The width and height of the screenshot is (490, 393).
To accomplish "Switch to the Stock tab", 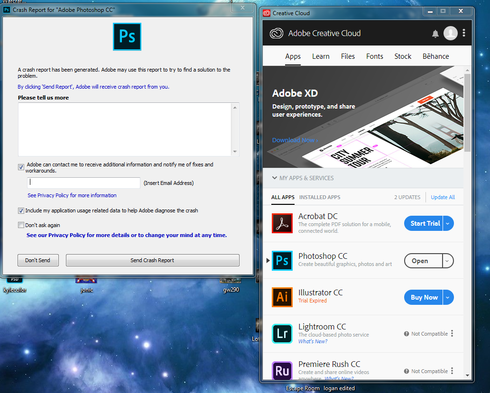I will tap(403, 56).
